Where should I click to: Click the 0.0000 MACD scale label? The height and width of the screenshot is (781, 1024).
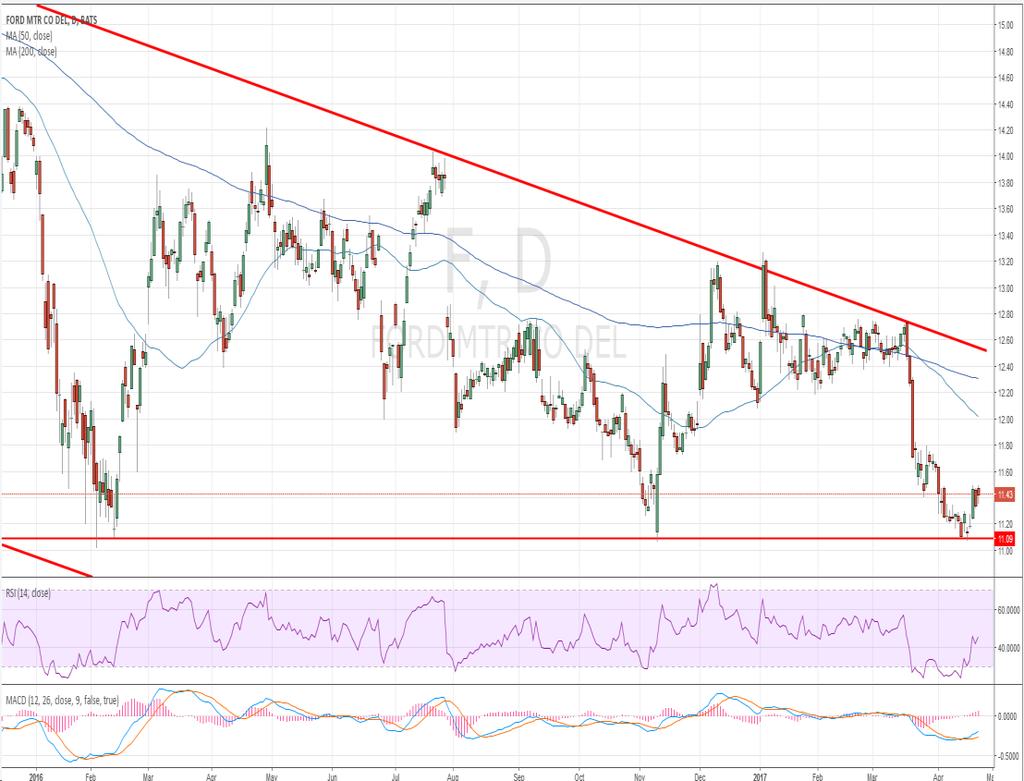click(x=1009, y=716)
